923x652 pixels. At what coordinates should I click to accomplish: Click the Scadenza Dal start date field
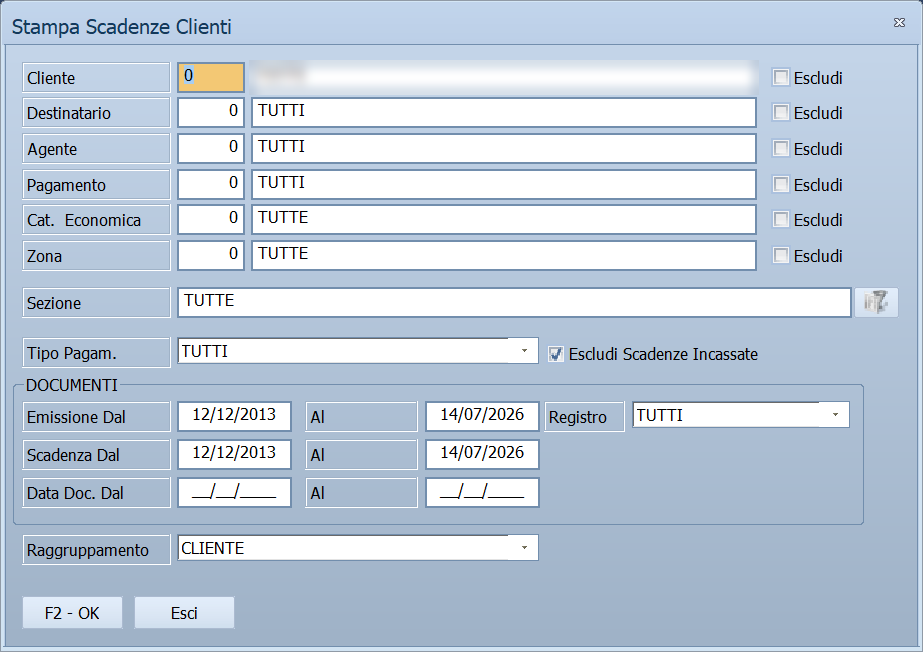(234, 454)
